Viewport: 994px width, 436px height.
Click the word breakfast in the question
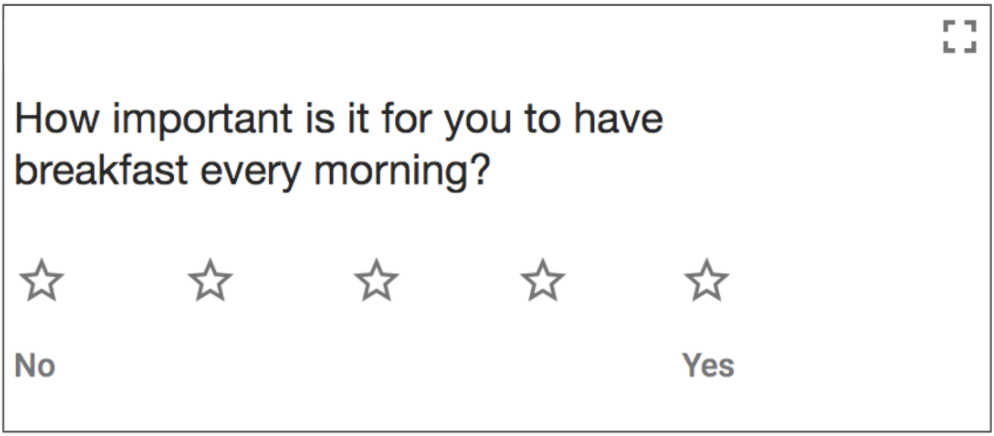[101, 170]
